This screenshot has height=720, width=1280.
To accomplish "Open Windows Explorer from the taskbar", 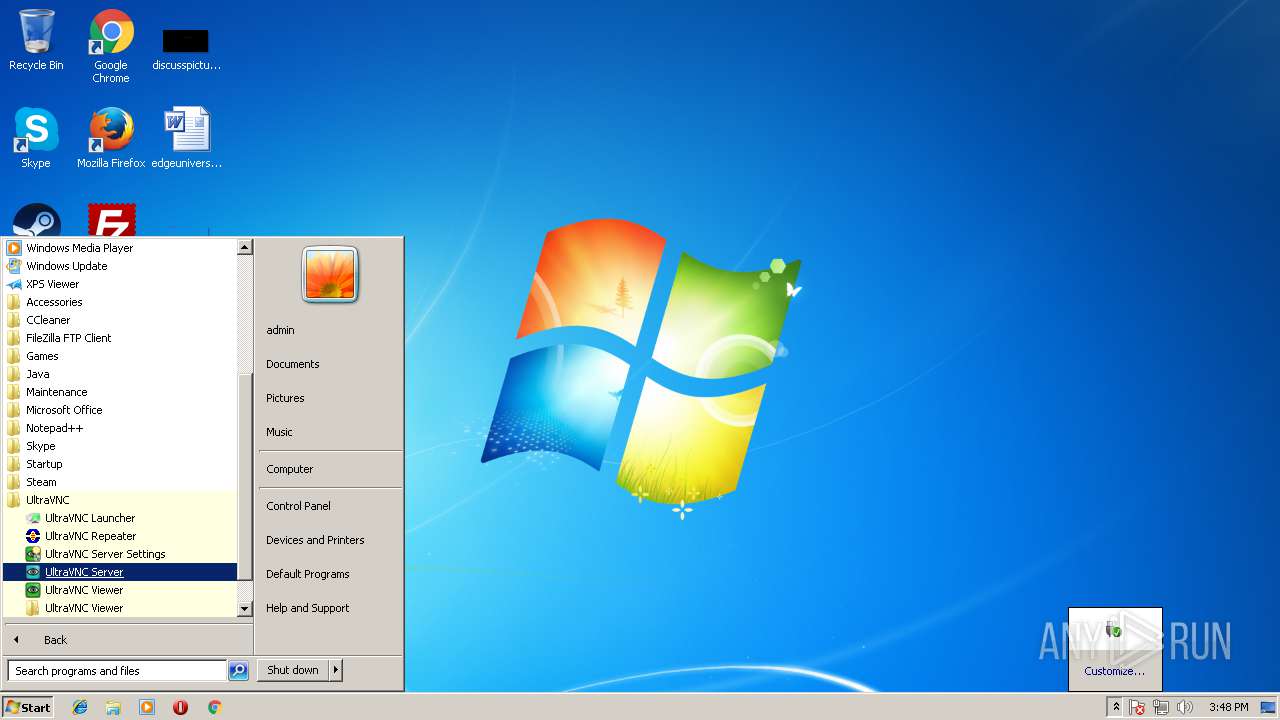I will pyautogui.click(x=113, y=707).
